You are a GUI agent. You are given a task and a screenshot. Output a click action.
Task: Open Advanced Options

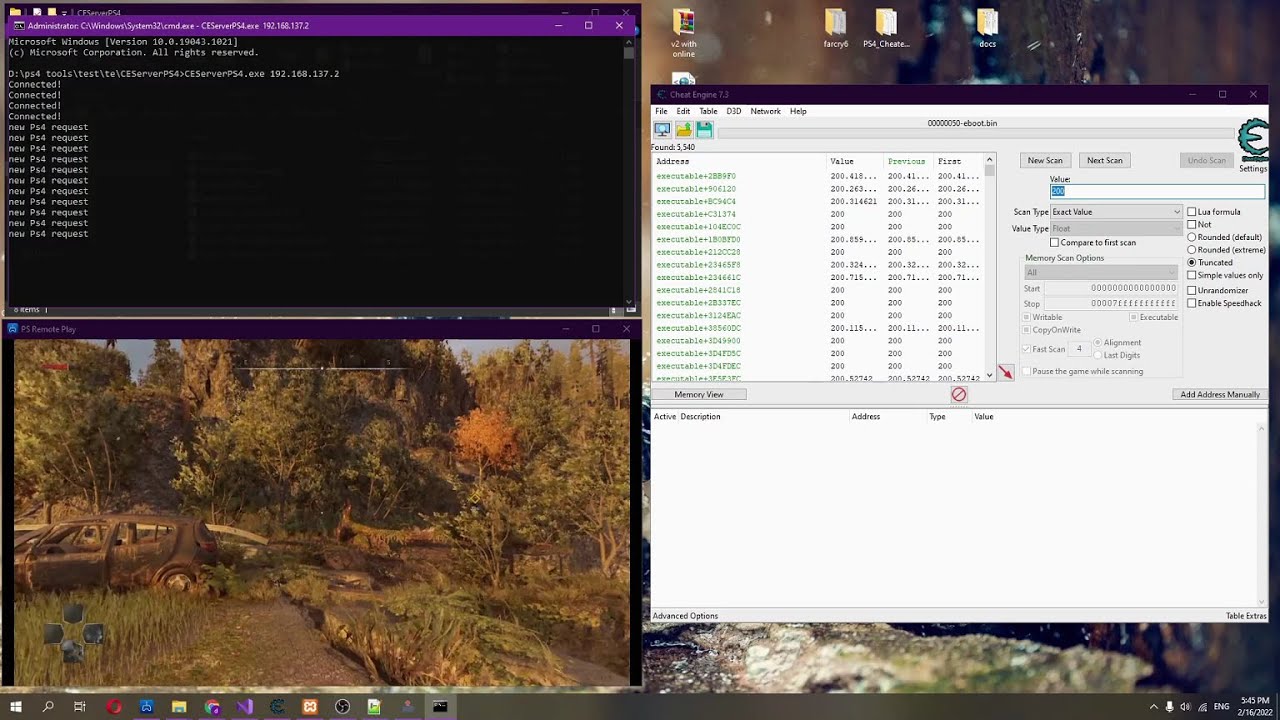click(x=685, y=616)
